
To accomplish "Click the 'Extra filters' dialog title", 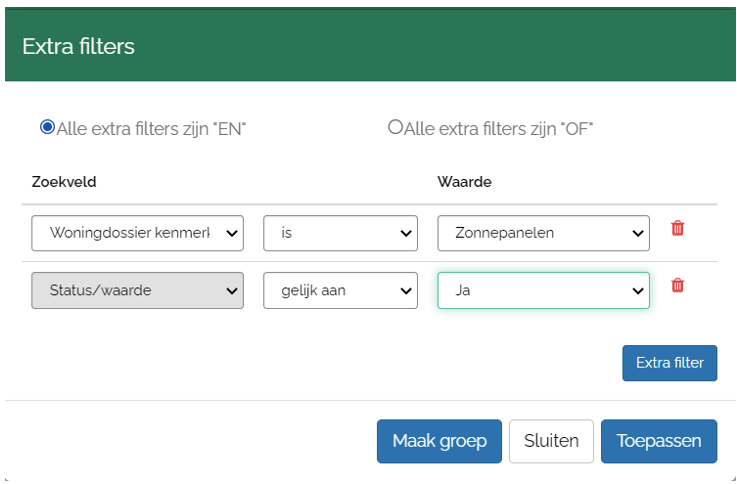I will (78, 46).
